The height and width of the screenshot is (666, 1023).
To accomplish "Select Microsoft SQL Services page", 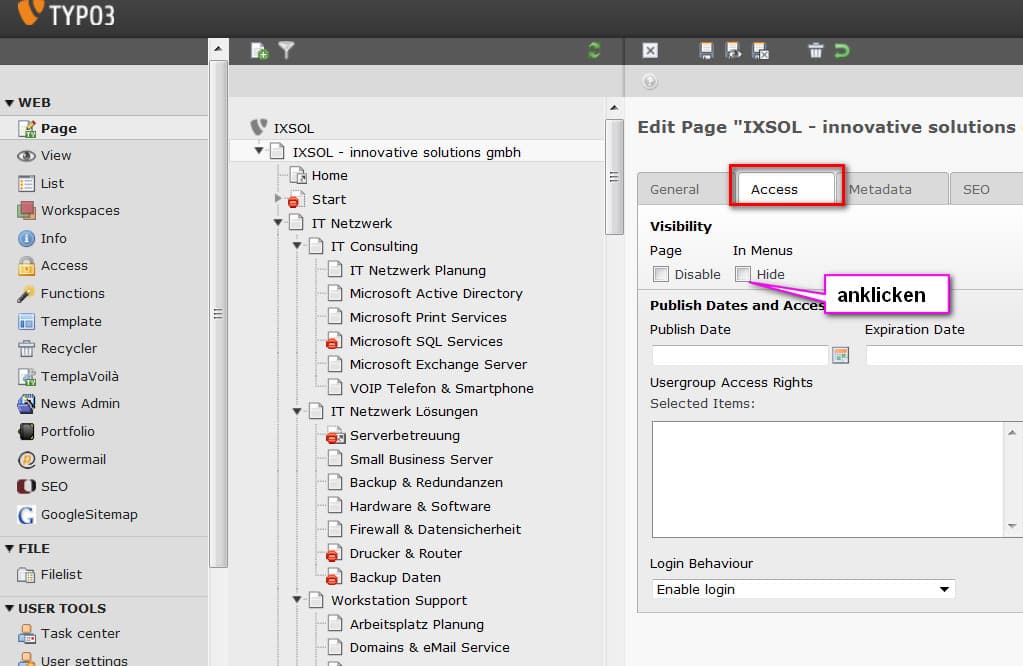I will click(426, 341).
